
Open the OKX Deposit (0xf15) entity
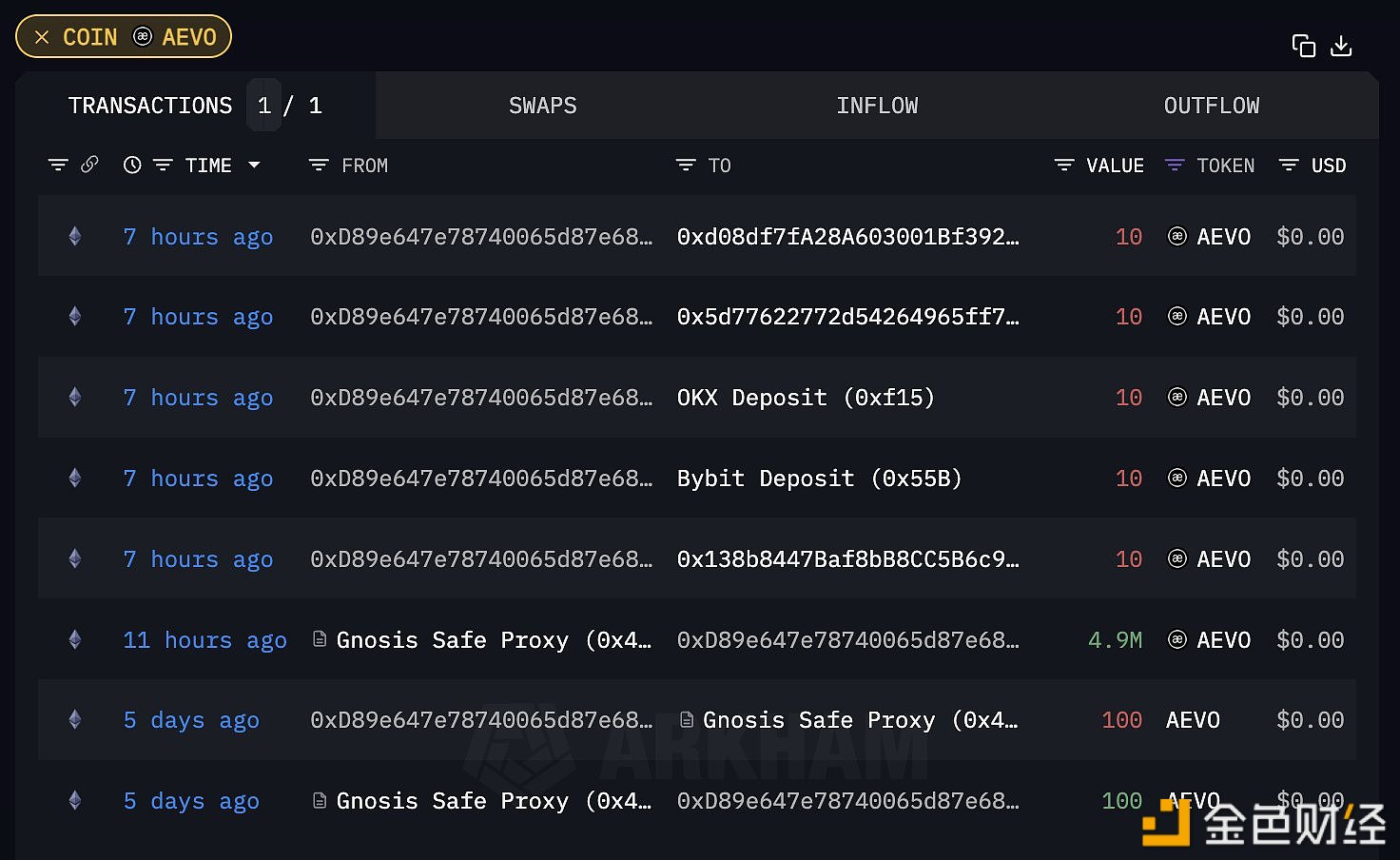point(806,398)
